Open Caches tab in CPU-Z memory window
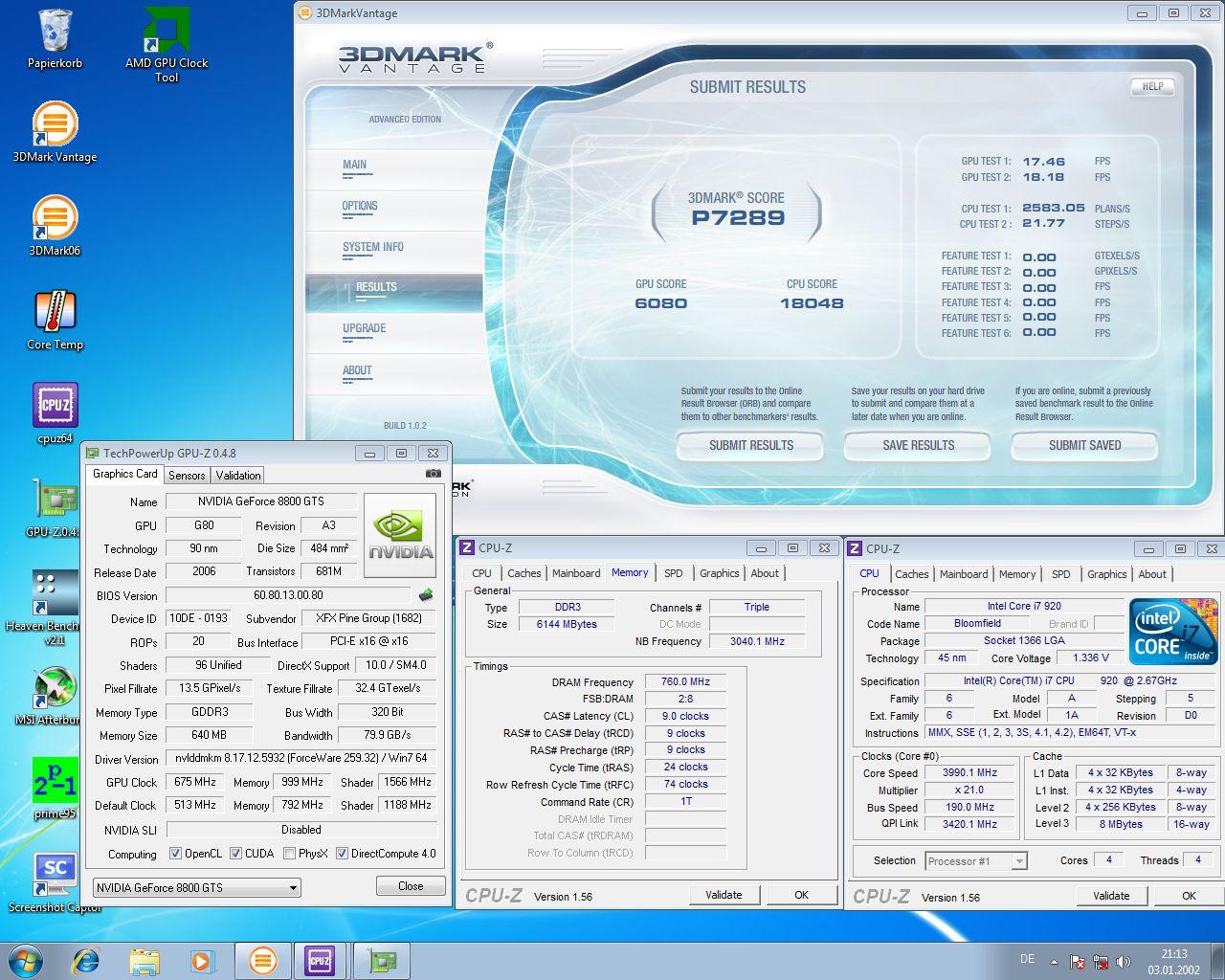 pyautogui.click(x=524, y=573)
